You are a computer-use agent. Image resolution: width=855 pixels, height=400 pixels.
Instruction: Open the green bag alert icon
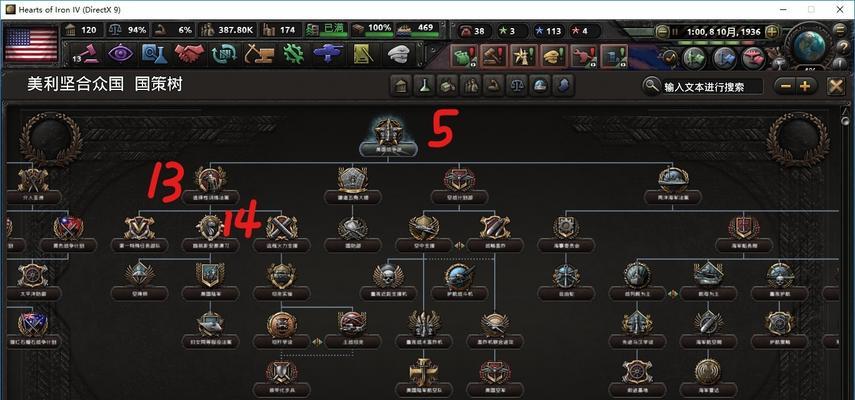click(x=462, y=56)
